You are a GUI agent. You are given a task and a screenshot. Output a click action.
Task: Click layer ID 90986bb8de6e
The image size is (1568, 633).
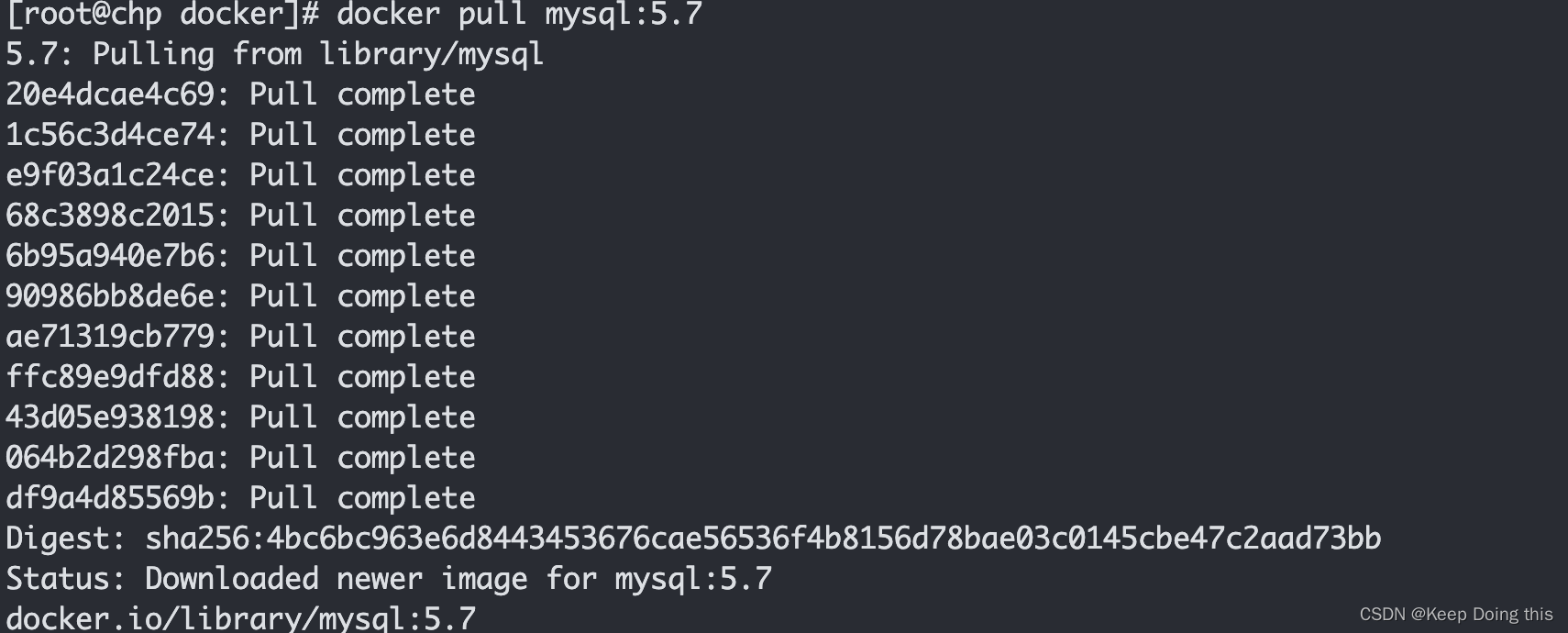coord(110,296)
